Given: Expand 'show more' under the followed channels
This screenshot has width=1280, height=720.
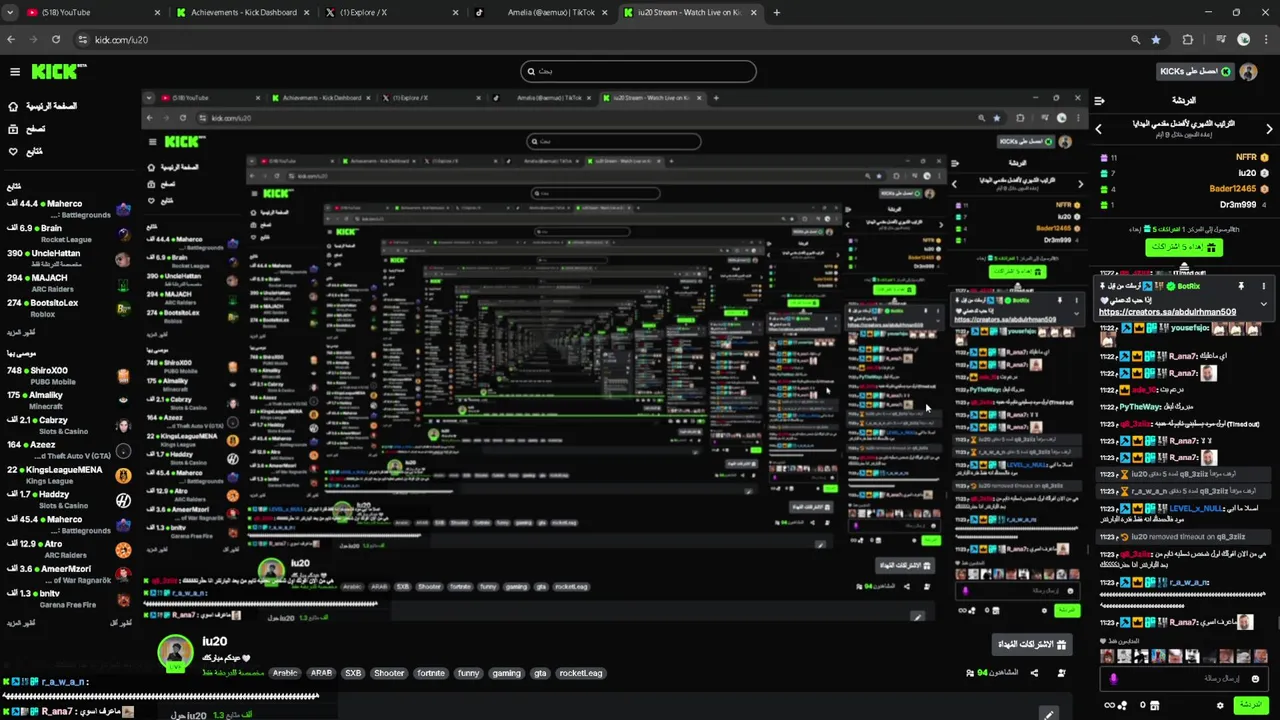Looking at the screenshot, I should [x=21, y=331].
